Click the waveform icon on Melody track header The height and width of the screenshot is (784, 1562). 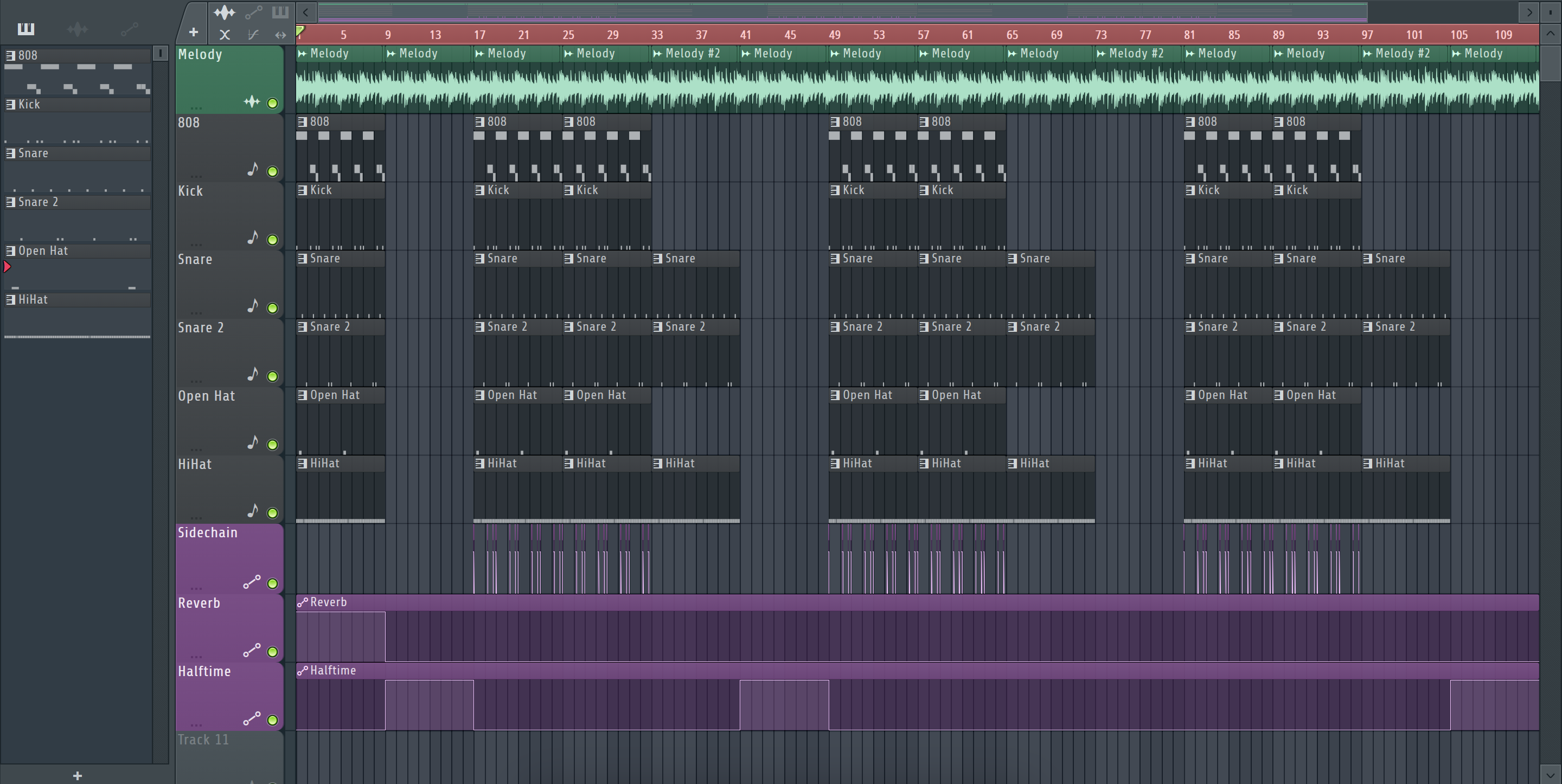pos(252,102)
